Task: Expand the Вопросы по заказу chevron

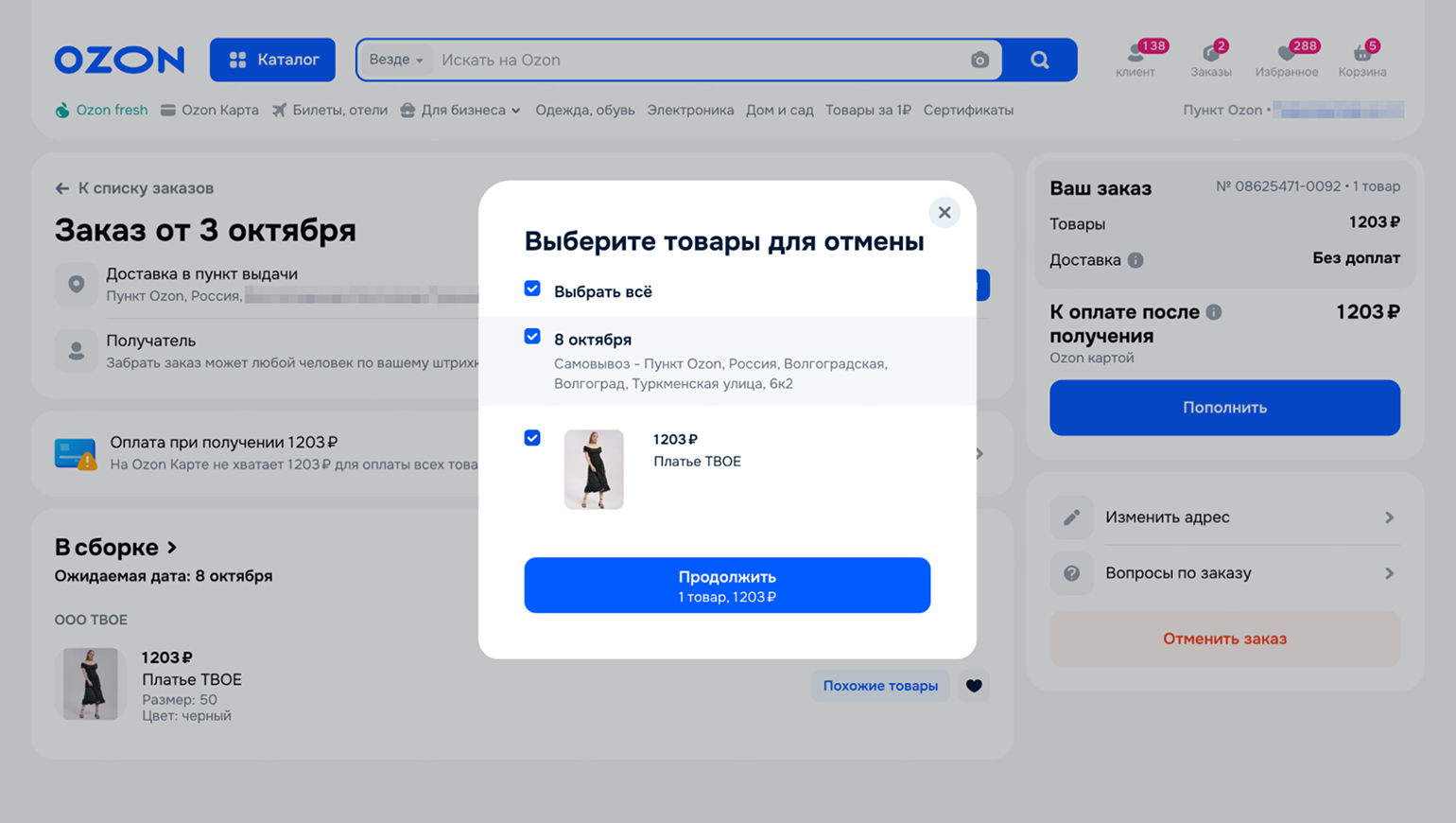Action: click(x=1389, y=573)
